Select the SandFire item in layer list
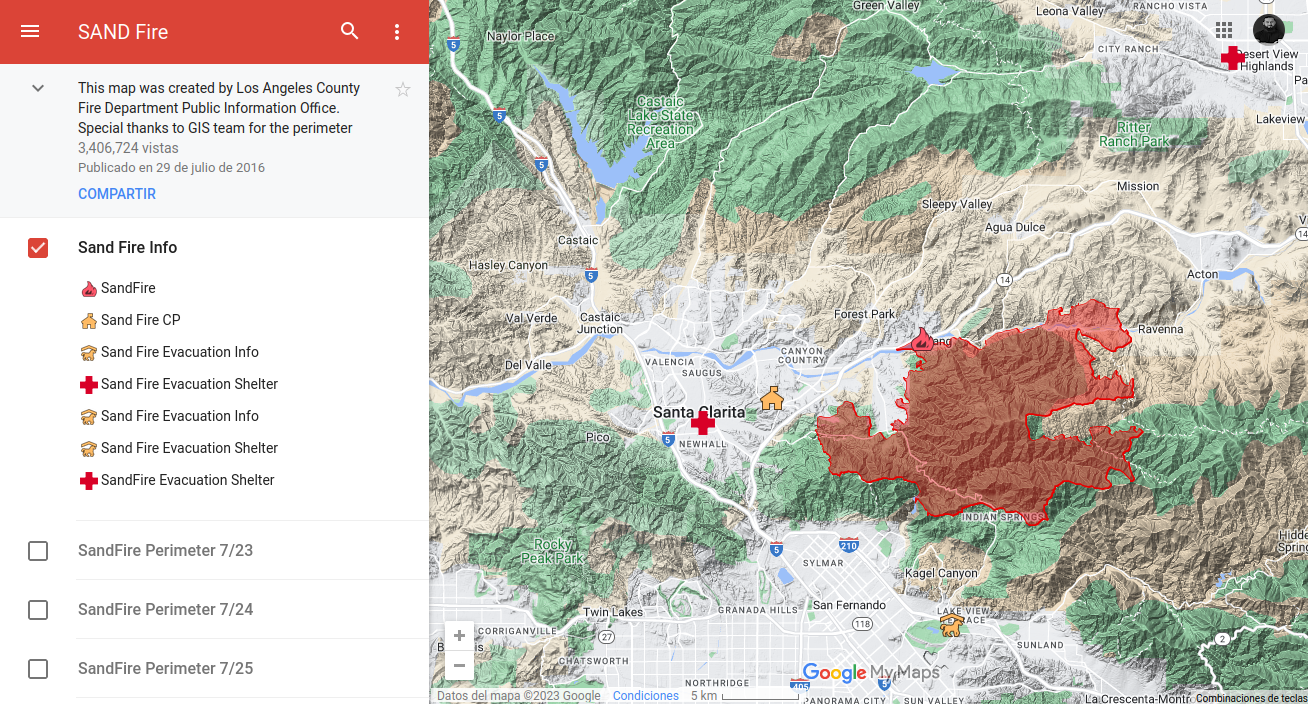 [x=128, y=288]
